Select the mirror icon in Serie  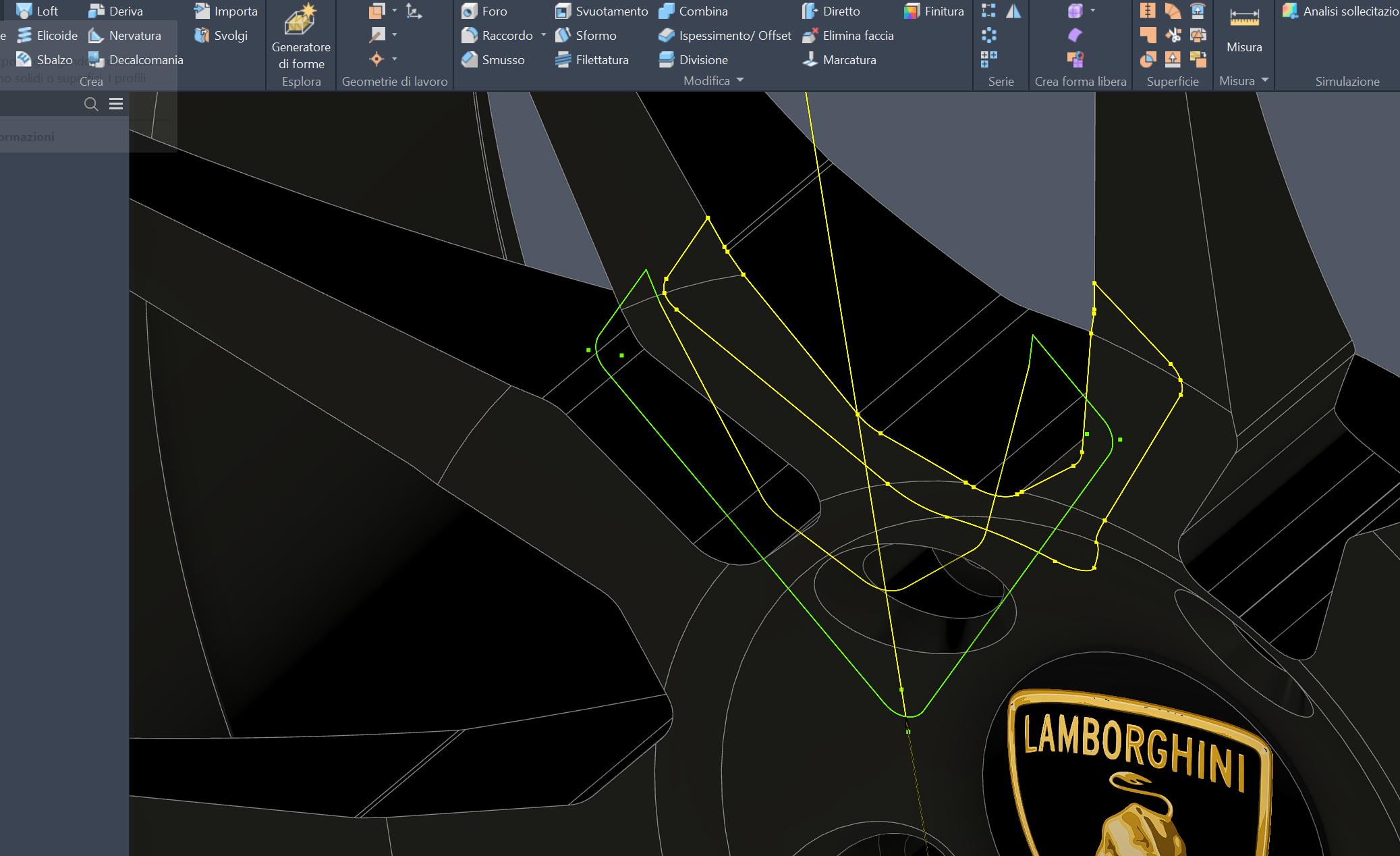pos(1013,11)
